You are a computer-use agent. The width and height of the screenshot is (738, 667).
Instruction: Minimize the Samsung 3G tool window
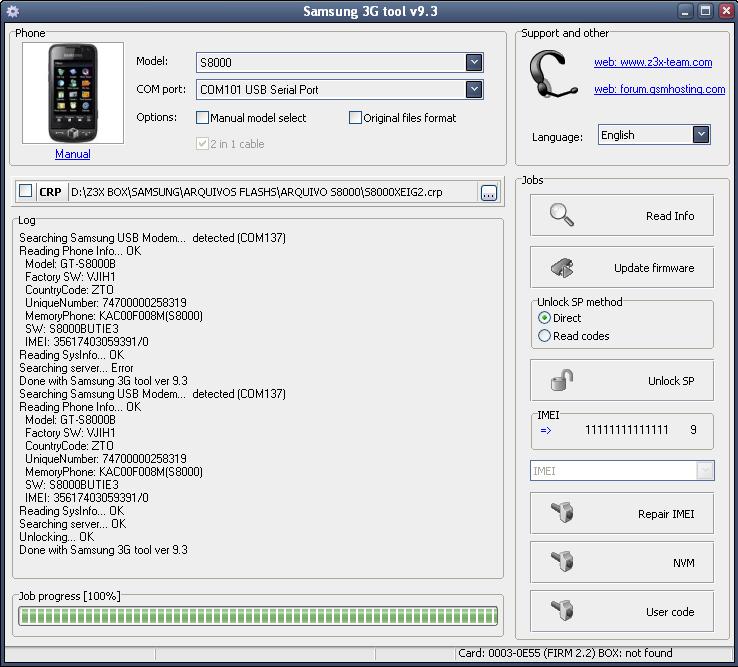coord(685,11)
